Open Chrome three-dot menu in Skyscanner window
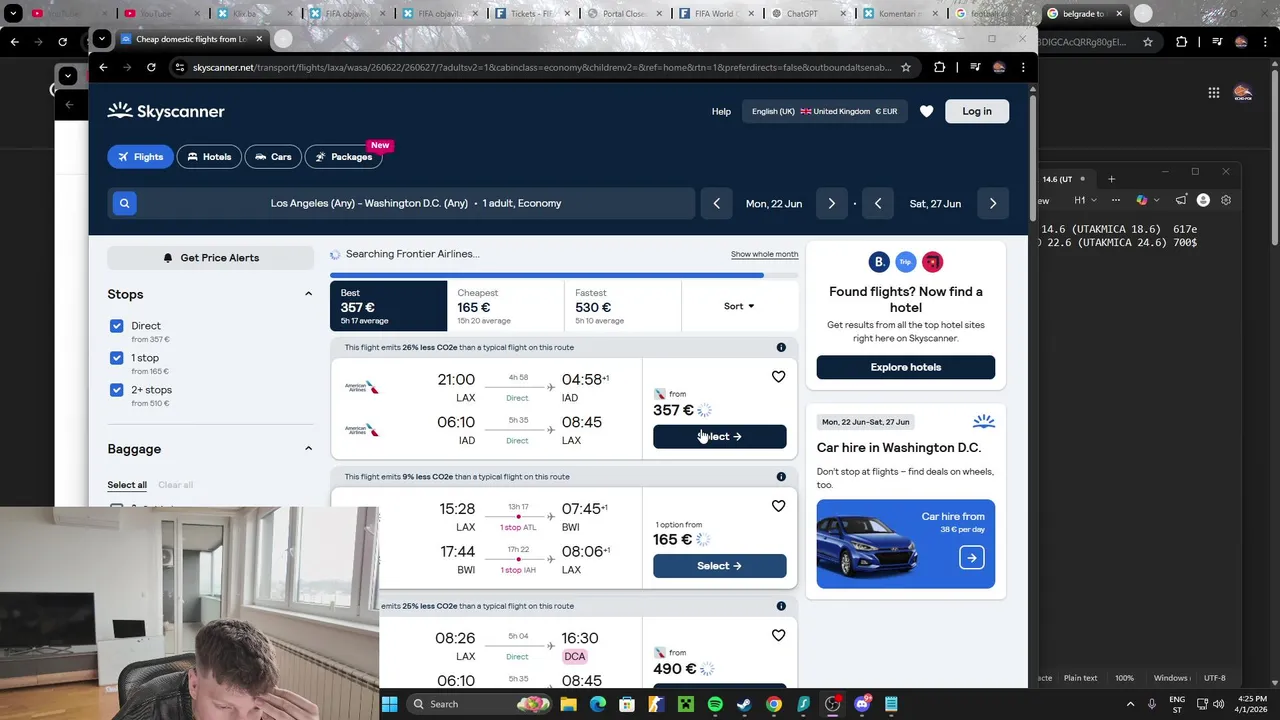Viewport: 1280px width, 720px height. pos(1023,67)
